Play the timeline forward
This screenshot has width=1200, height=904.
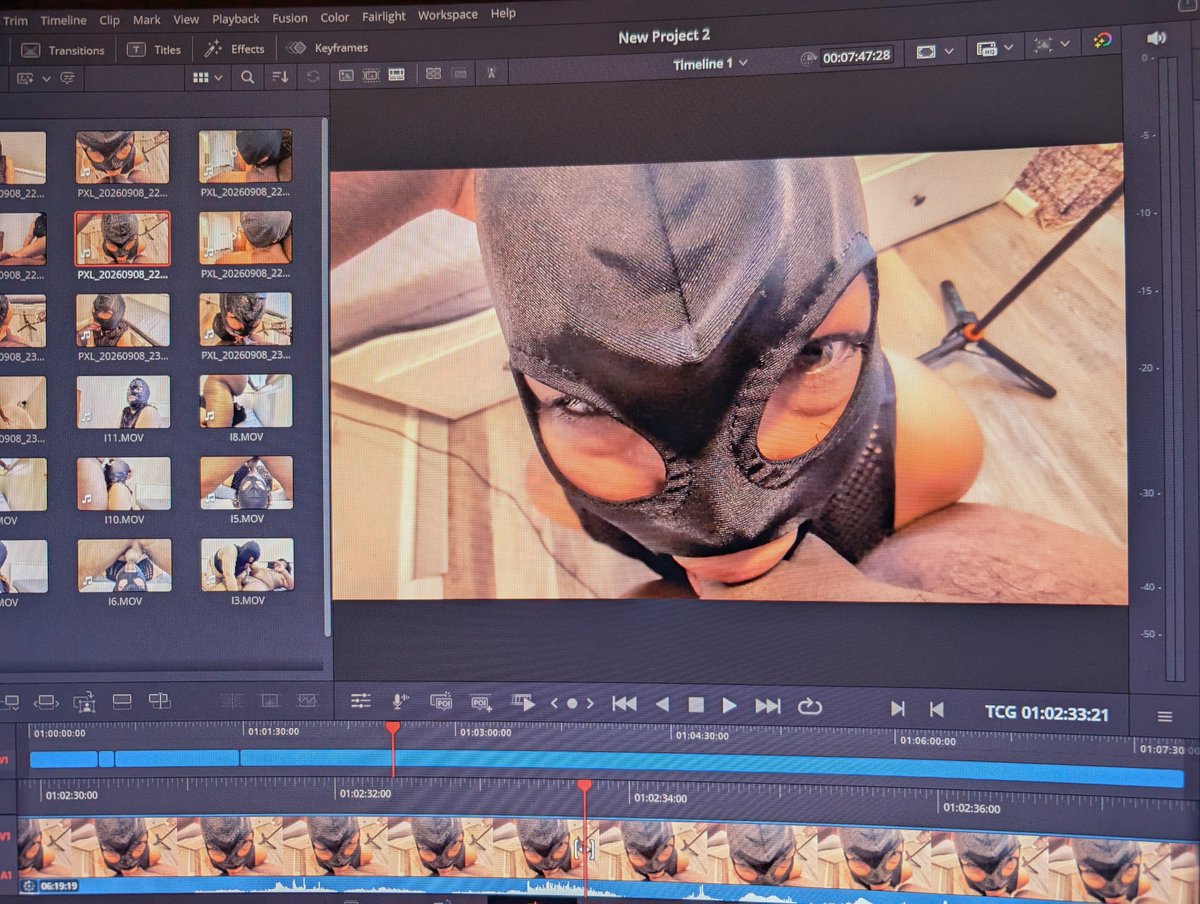coord(730,706)
